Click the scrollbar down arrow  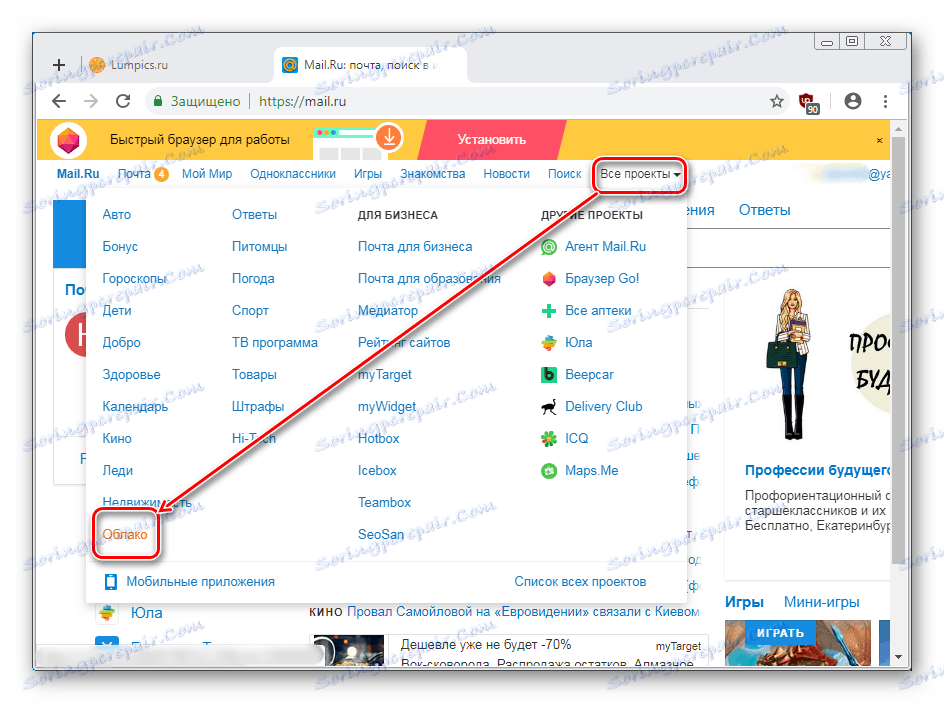898,657
